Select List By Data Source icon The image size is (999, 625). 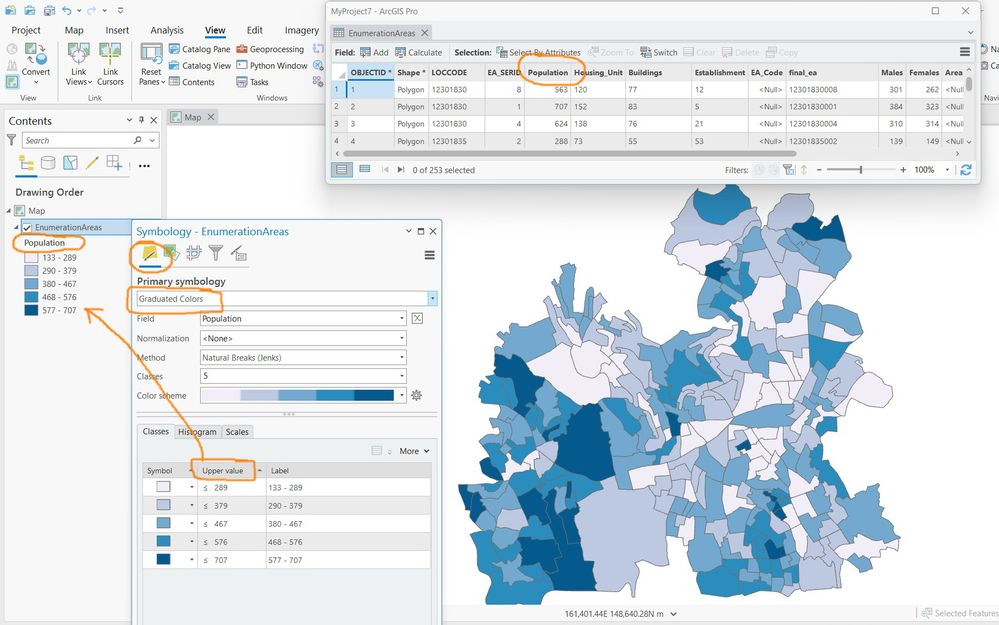pyautogui.click(x=48, y=163)
